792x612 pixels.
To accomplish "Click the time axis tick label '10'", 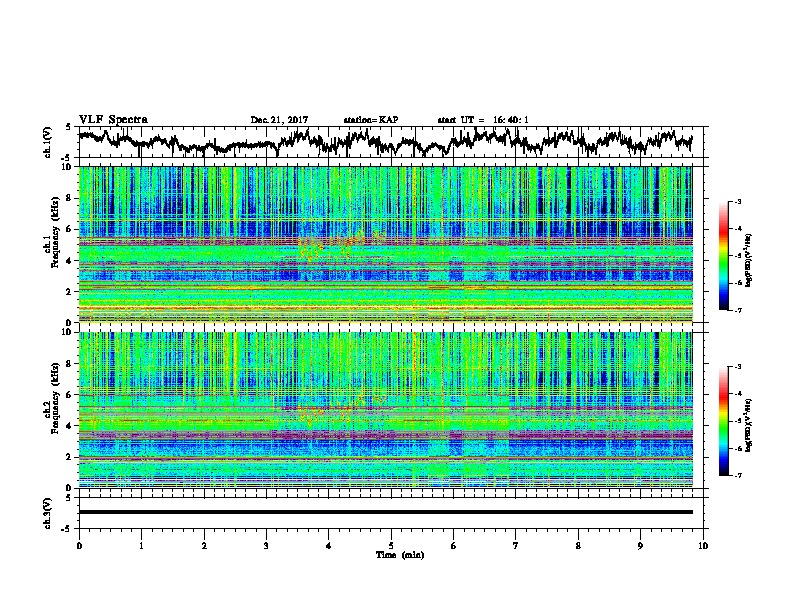I will pos(703,546).
